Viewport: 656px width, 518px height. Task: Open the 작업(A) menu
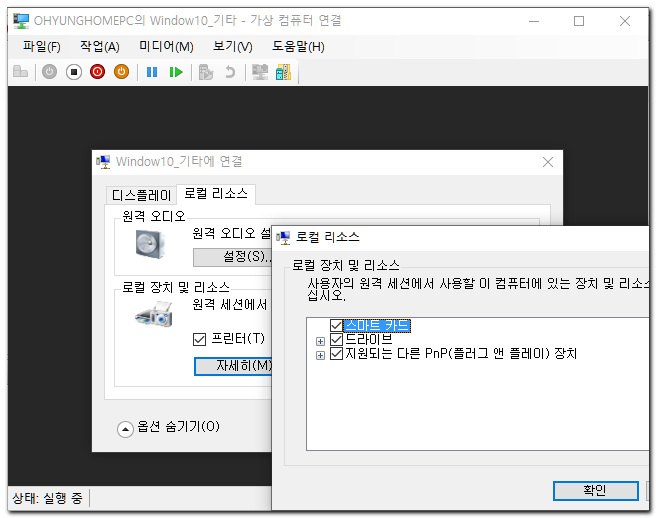[x=99, y=46]
